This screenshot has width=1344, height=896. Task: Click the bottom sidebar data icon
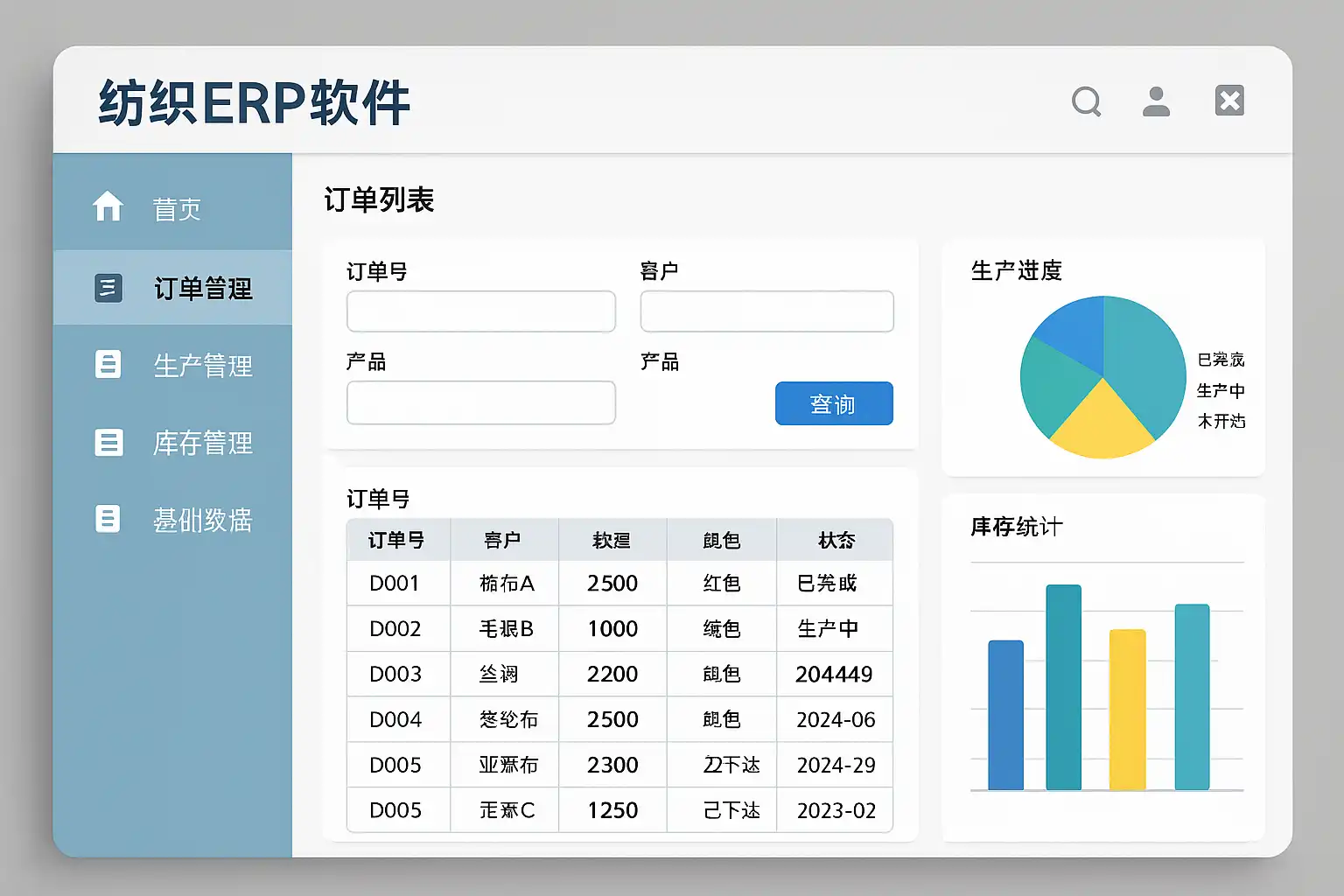click(x=108, y=519)
